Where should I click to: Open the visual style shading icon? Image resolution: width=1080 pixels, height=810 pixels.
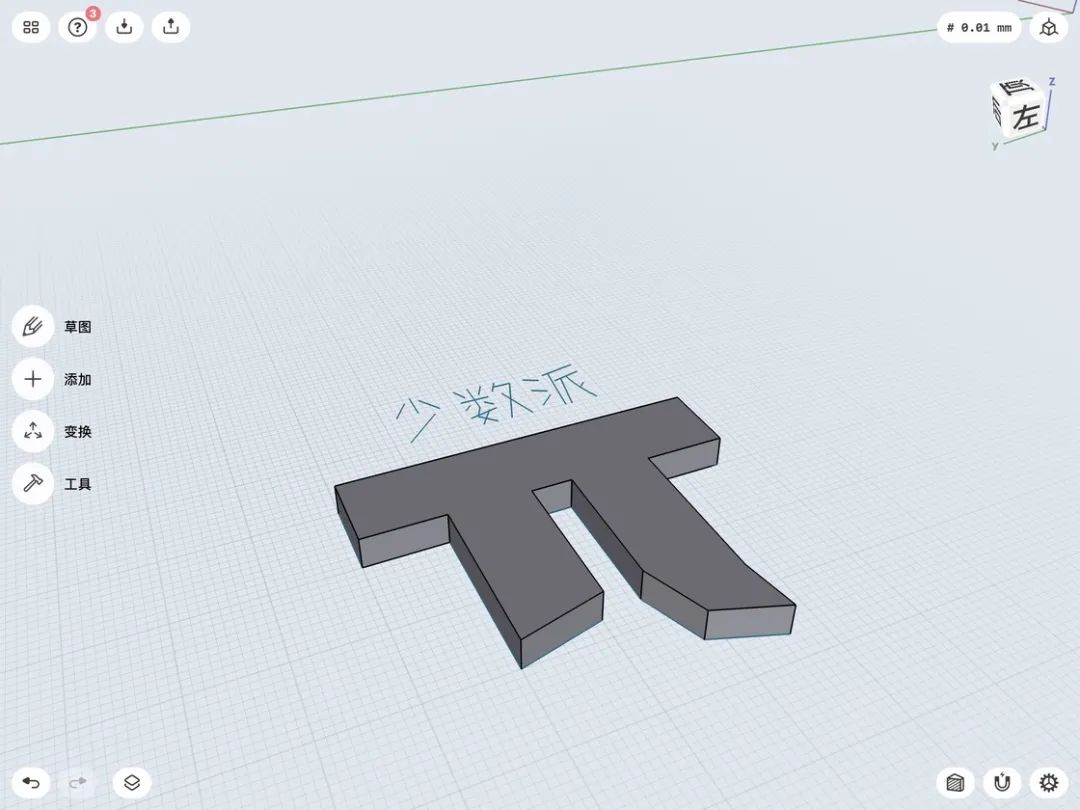click(955, 782)
